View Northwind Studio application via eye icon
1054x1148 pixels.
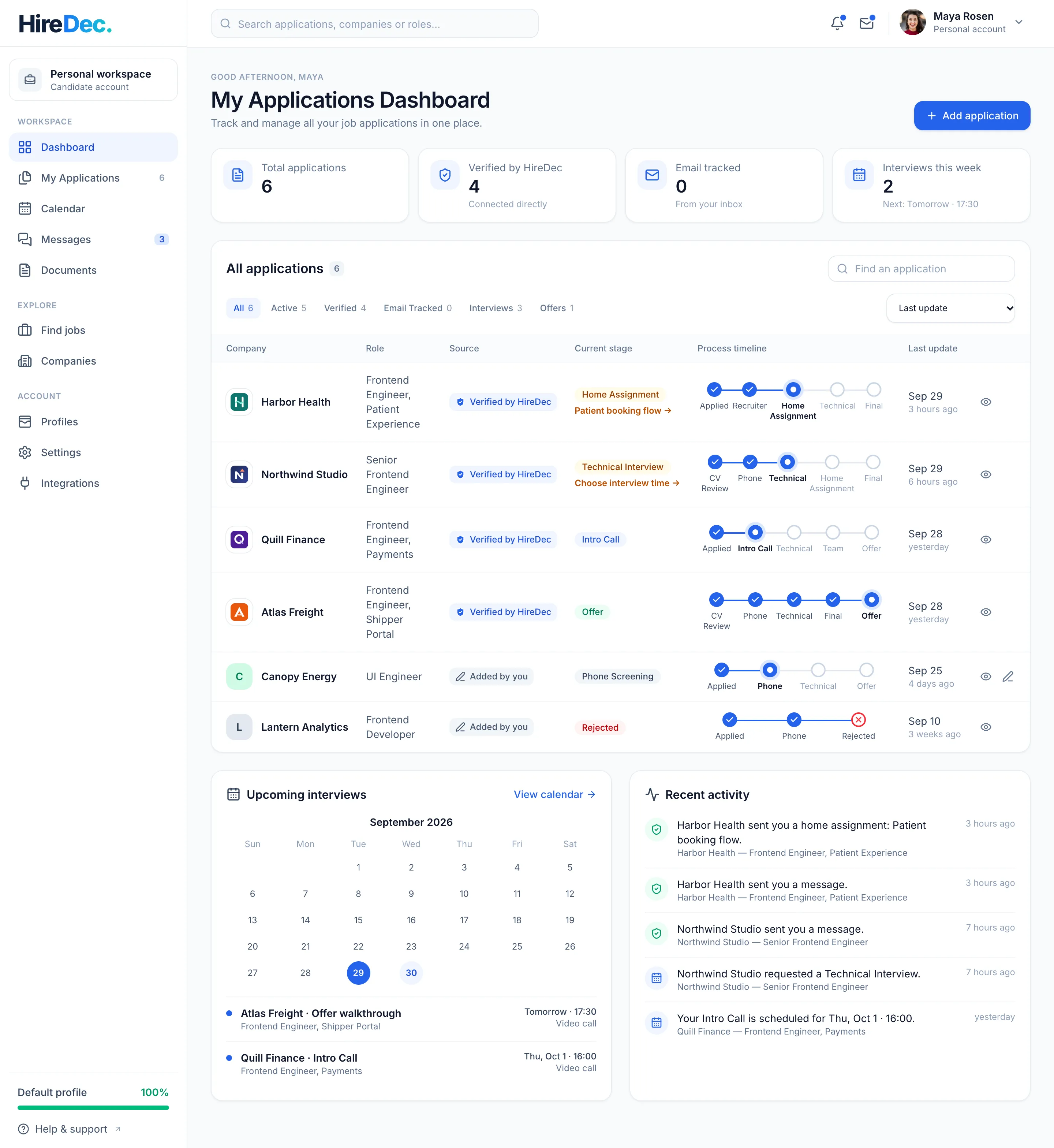pyautogui.click(x=986, y=475)
